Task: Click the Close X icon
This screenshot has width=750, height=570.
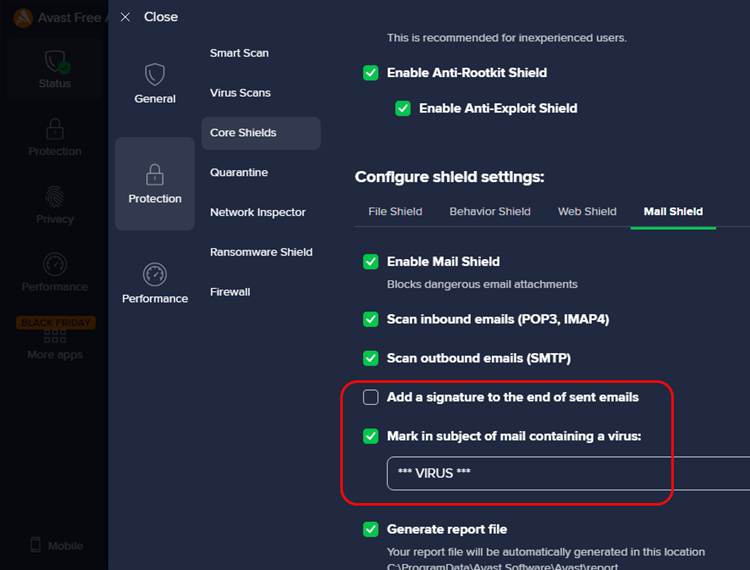Action: pyautogui.click(x=125, y=17)
